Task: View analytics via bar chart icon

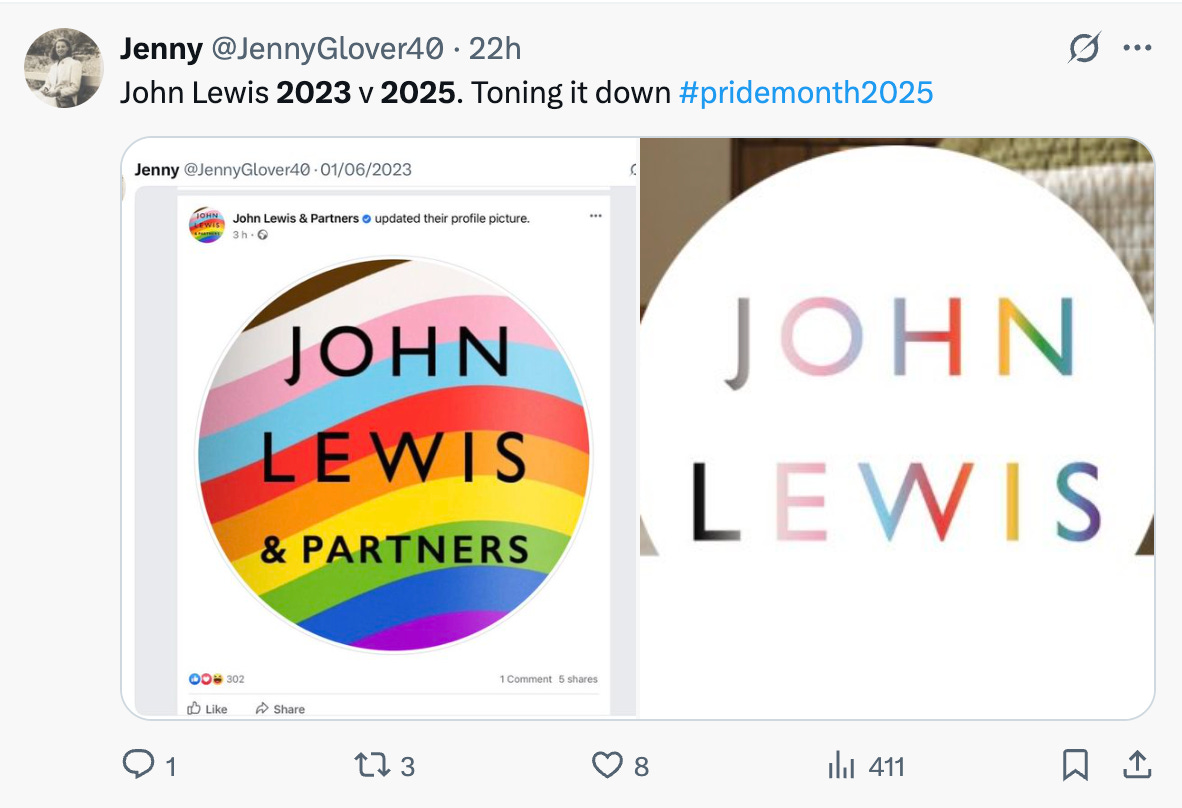Action: pos(841,765)
